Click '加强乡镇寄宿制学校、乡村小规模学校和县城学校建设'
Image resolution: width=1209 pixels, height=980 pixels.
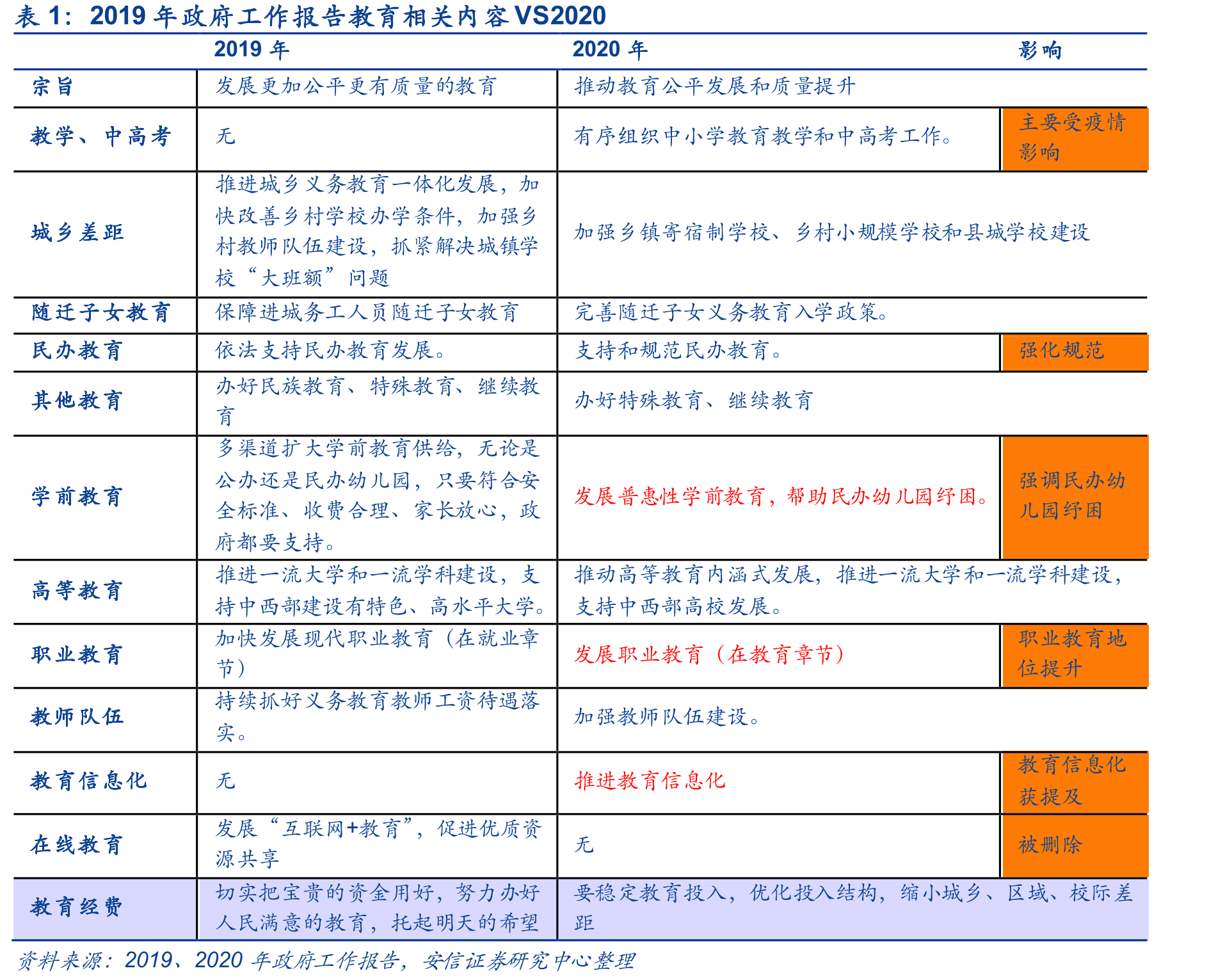click(832, 232)
